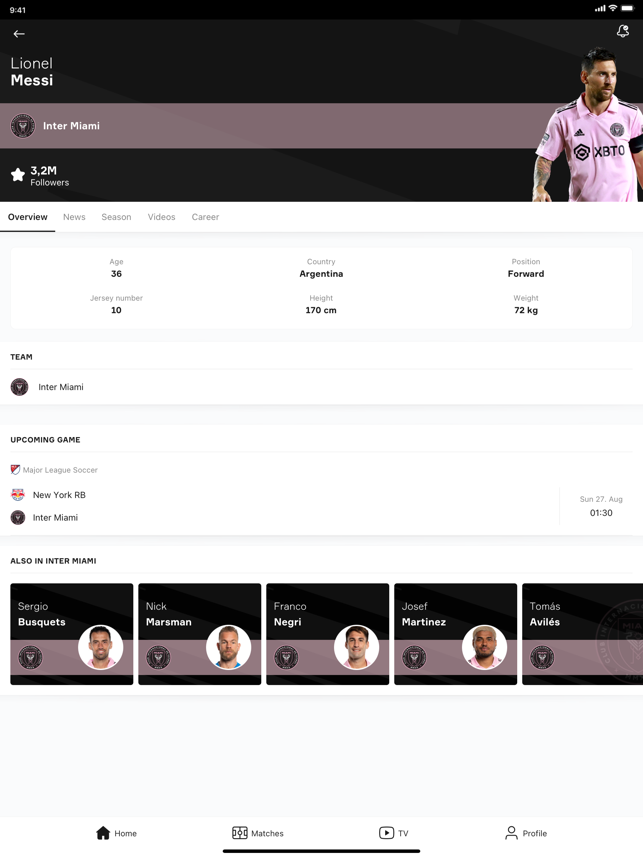
Task: Tap the UPCOMING GAME heading
Action: pos(45,440)
